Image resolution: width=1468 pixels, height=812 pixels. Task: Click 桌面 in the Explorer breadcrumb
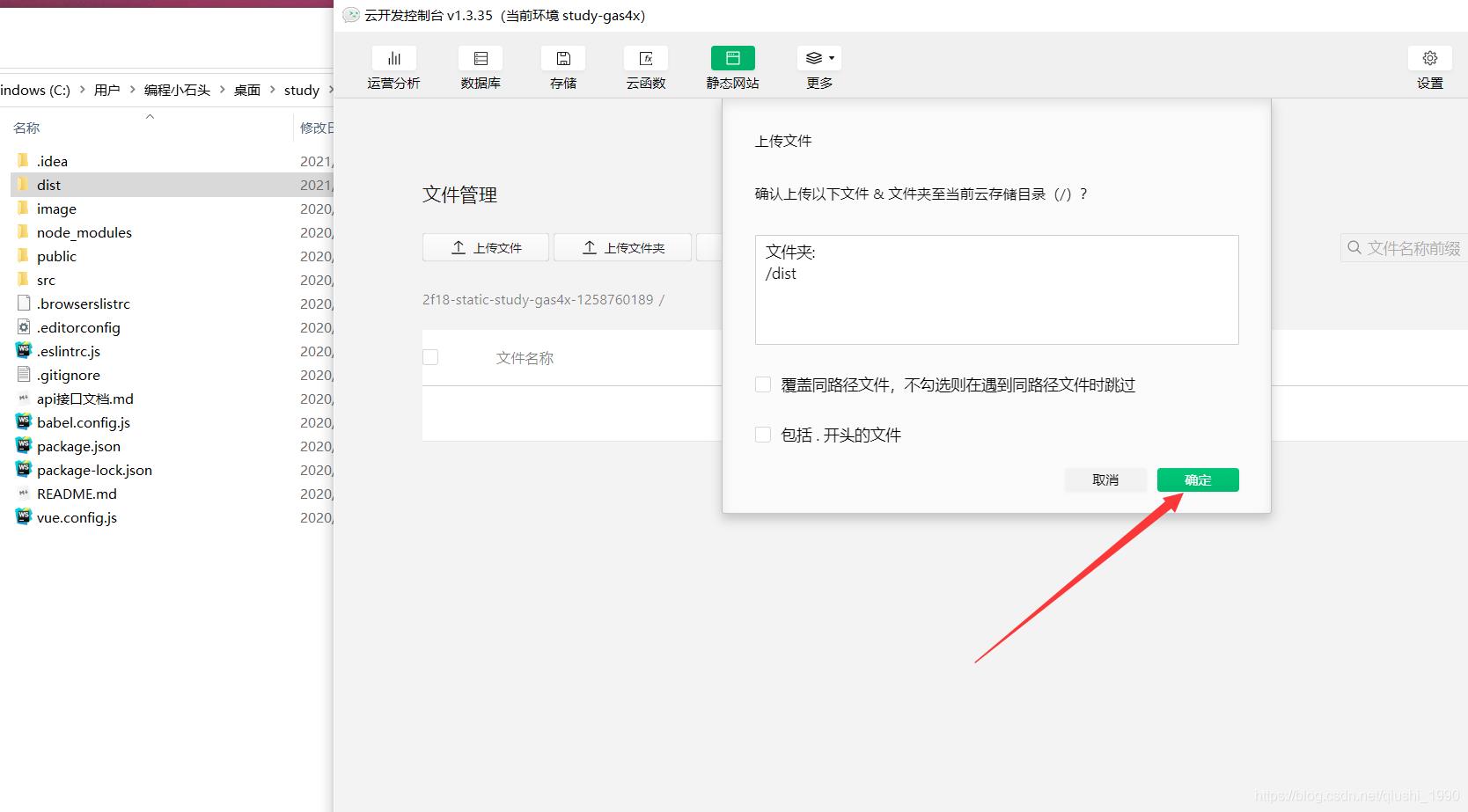click(247, 90)
